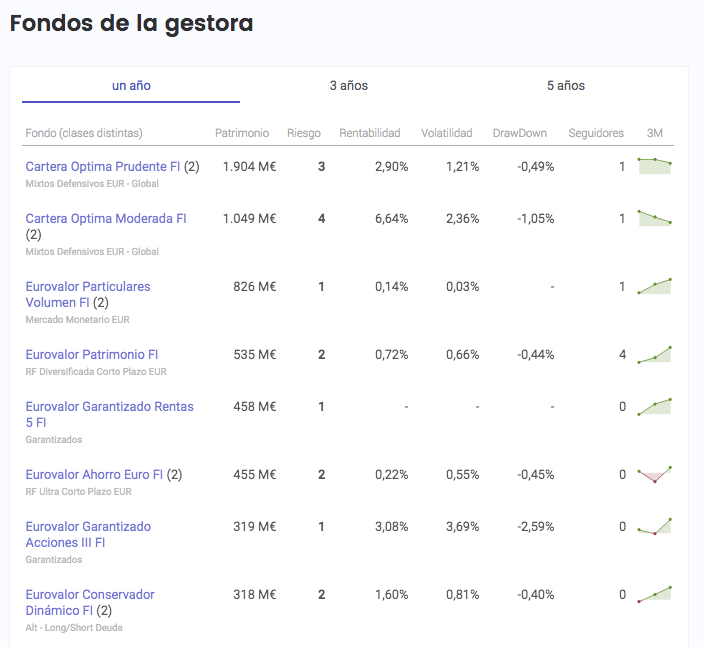Screen dimensions: 704x647
Task: Click the risk level '4' for Cartera Optima Moderada
Action: [x=321, y=219]
